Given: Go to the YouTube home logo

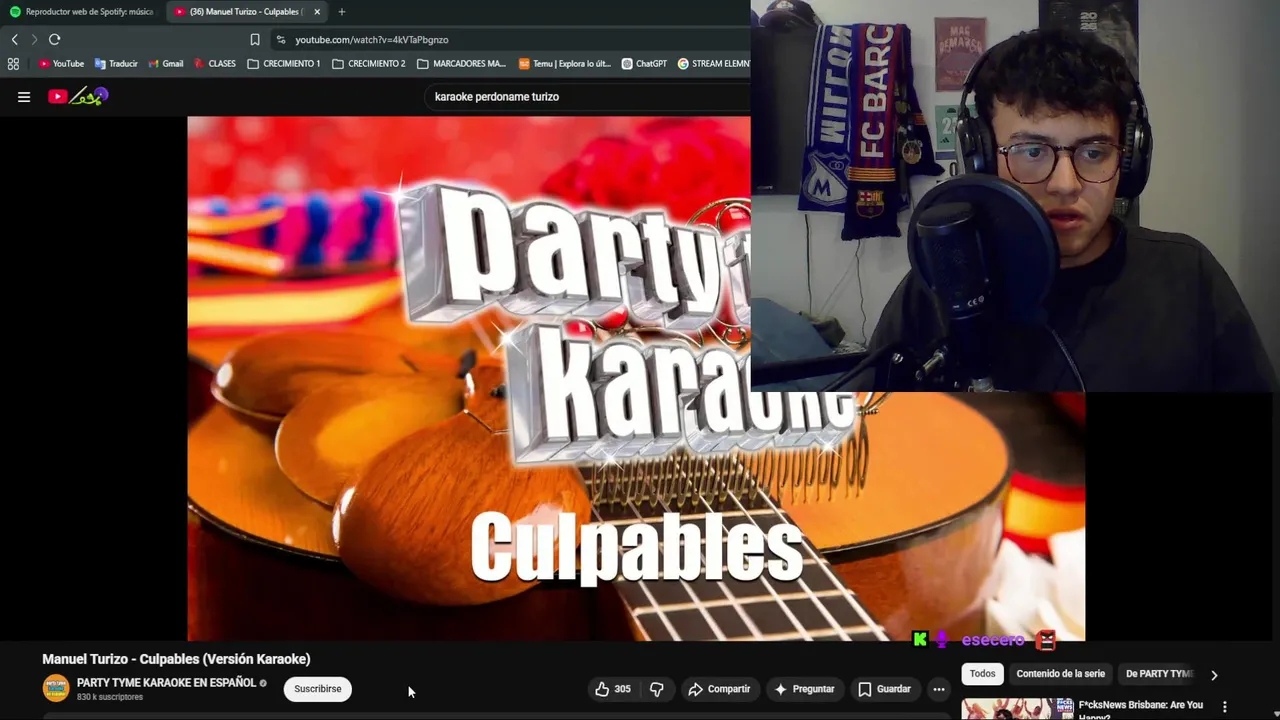Looking at the screenshot, I should tap(77, 96).
